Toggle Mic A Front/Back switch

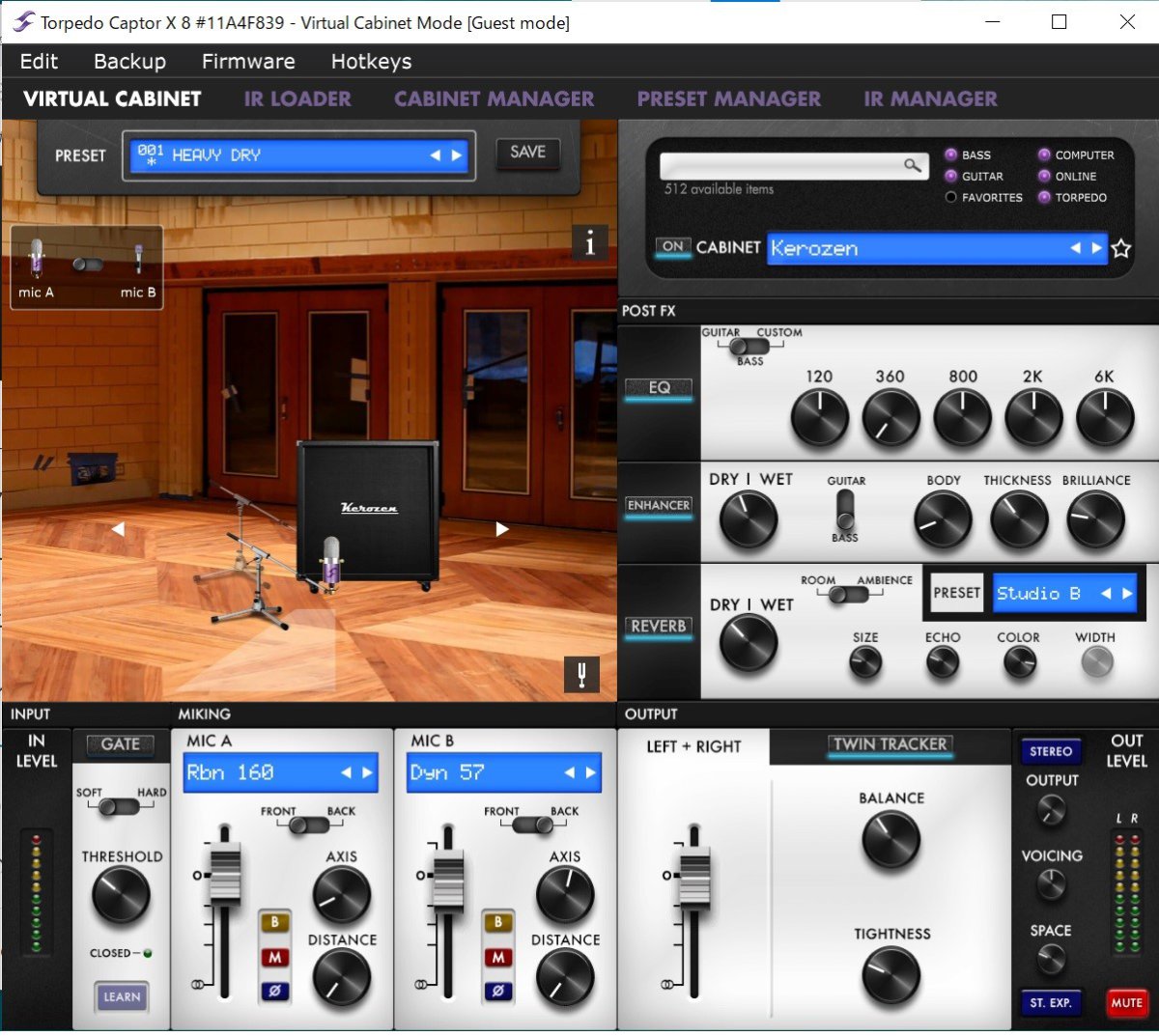[309, 826]
